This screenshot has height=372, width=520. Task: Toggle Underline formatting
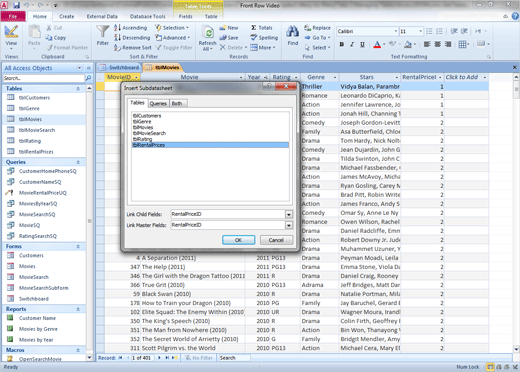pos(362,44)
